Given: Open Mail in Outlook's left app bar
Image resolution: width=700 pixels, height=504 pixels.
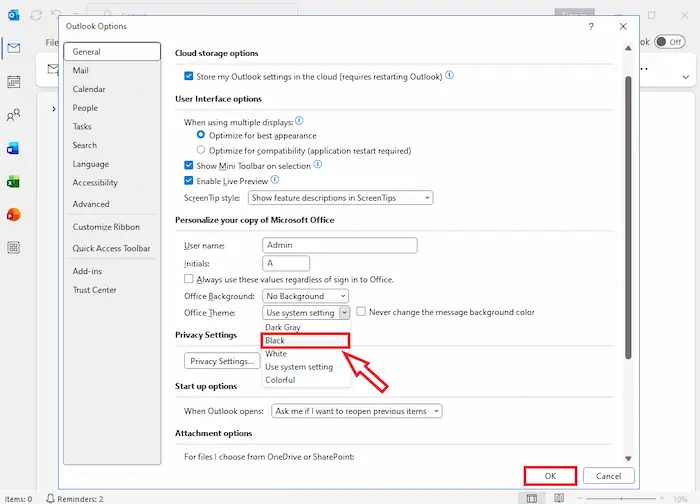Looking at the screenshot, I should 14,48.
